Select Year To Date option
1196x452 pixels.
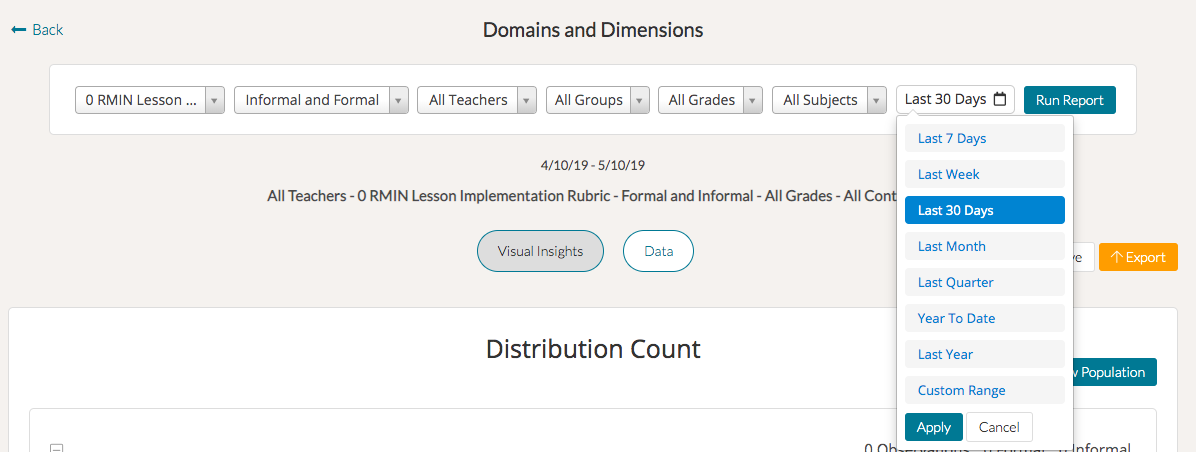click(x=984, y=318)
